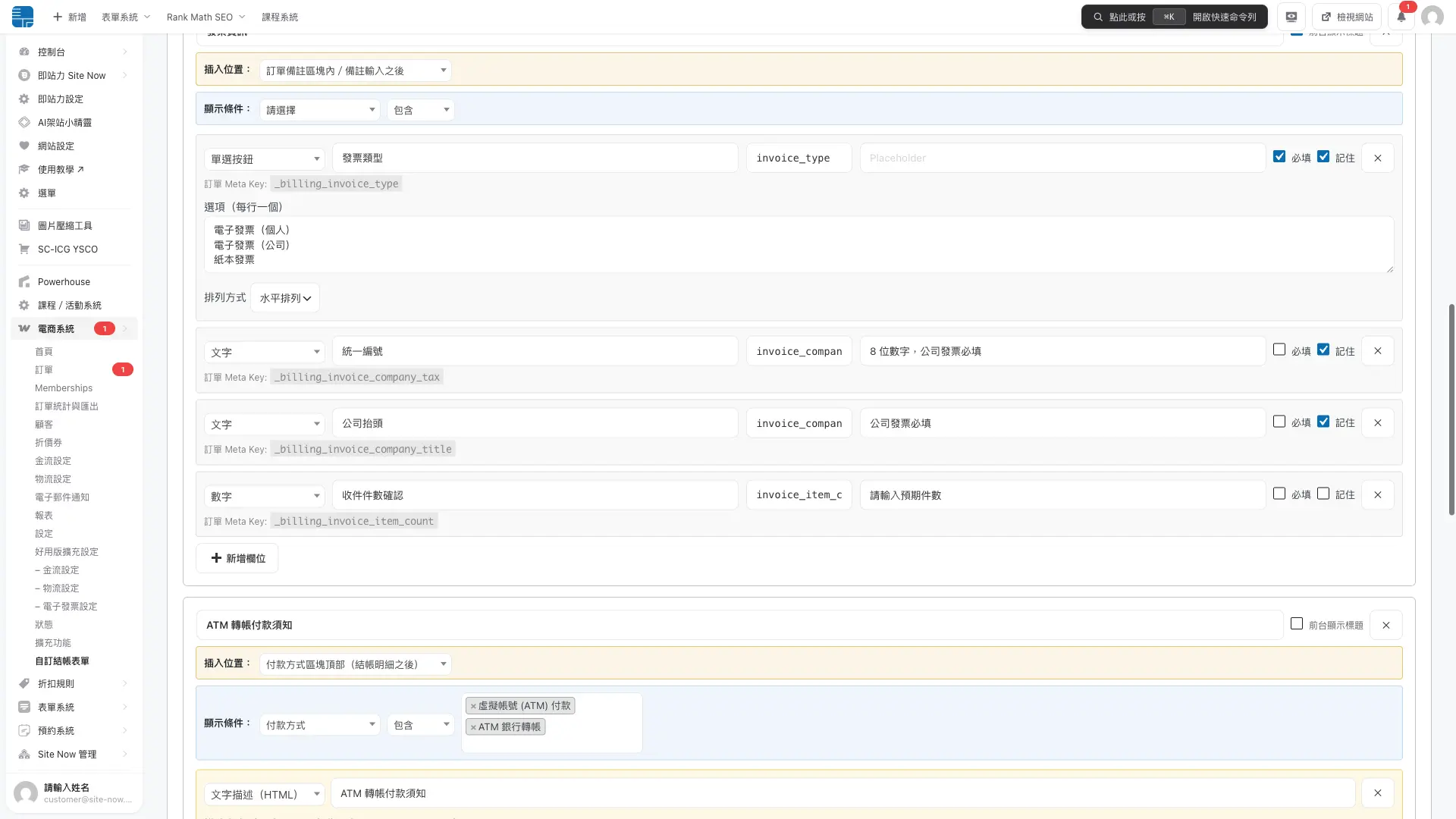Image resolution: width=1456 pixels, height=819 pixels.
Task: Open 金流設定 under 電商系統
Action: pyautogui.click(x=53, y=461)
